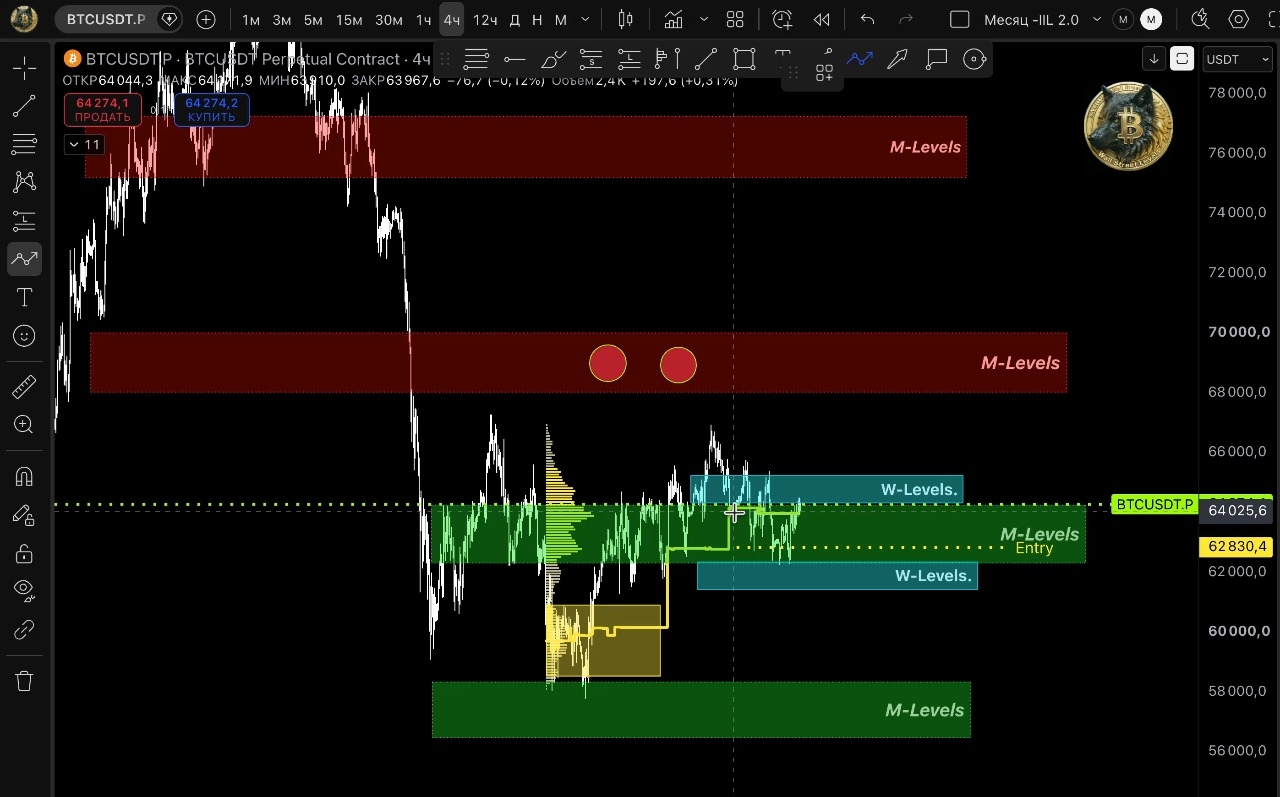Viewport: 1280px width, 797px height.
Task: Select the short position tool in floating toolbar
Action: click(591, 60)
